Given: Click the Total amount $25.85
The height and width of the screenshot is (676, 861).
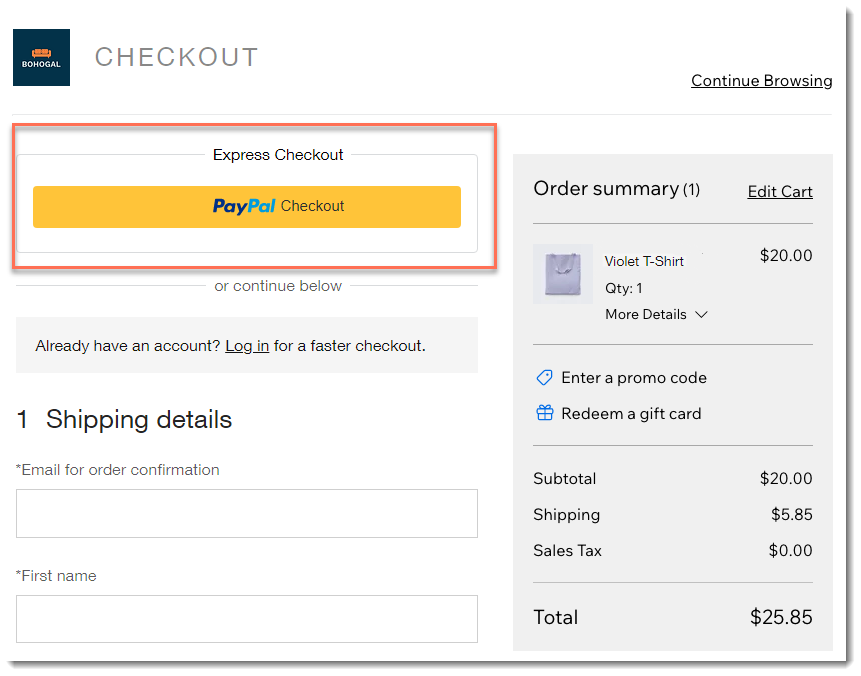Looking at the screenshot, I should (781, 617).
